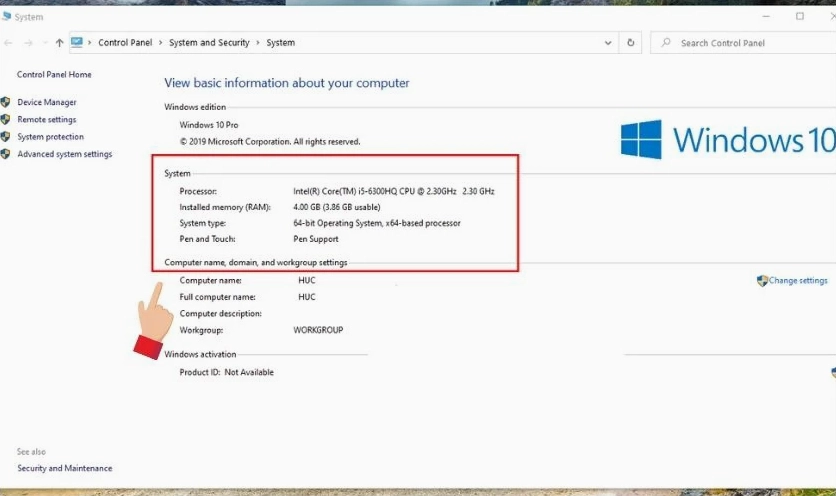Open Security and Maintenance link
Viewport: 836px width, 496px height.
point(65,468)
